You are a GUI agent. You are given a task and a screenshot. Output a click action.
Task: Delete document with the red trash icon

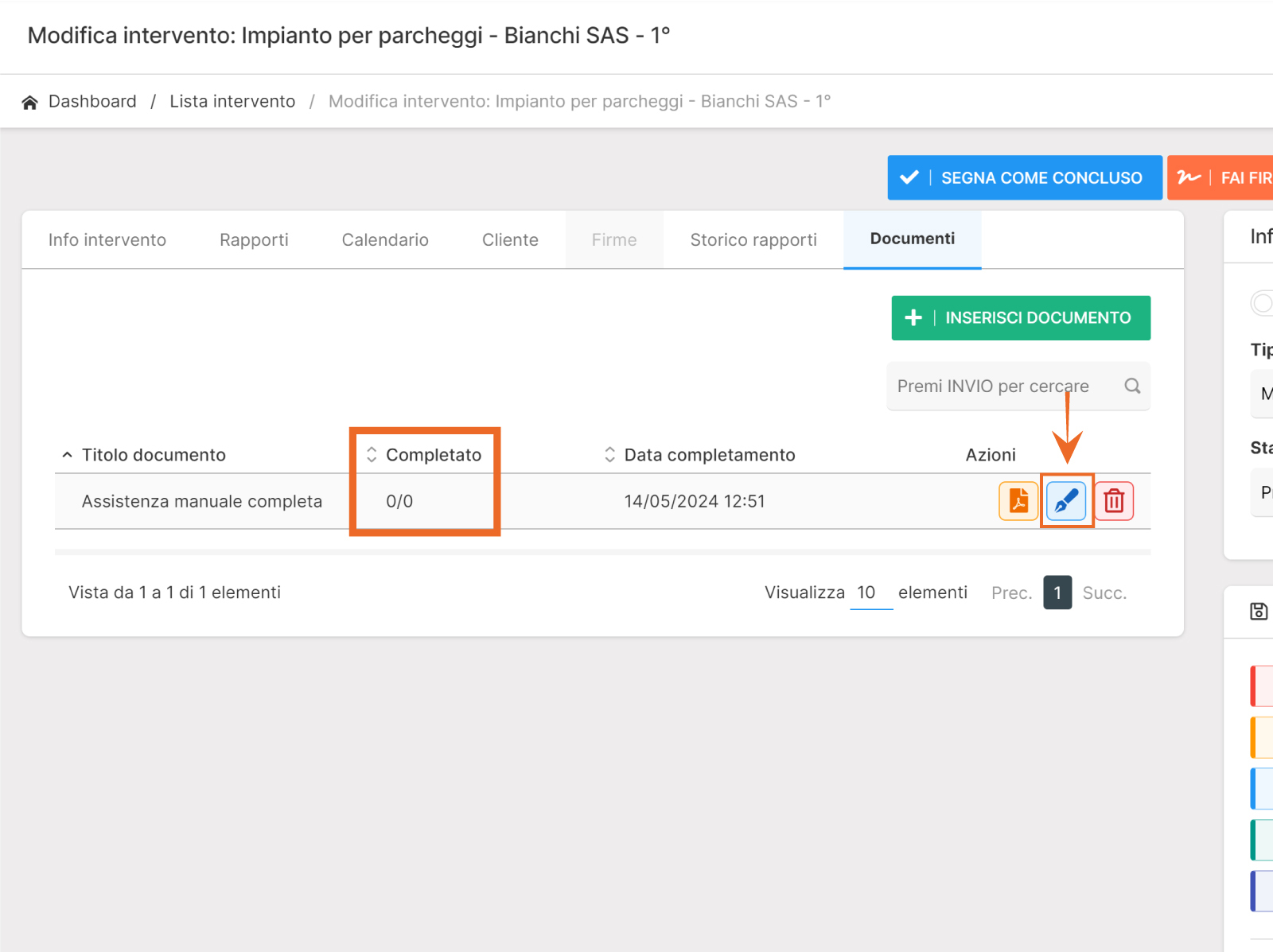[x=1114, y=501]
